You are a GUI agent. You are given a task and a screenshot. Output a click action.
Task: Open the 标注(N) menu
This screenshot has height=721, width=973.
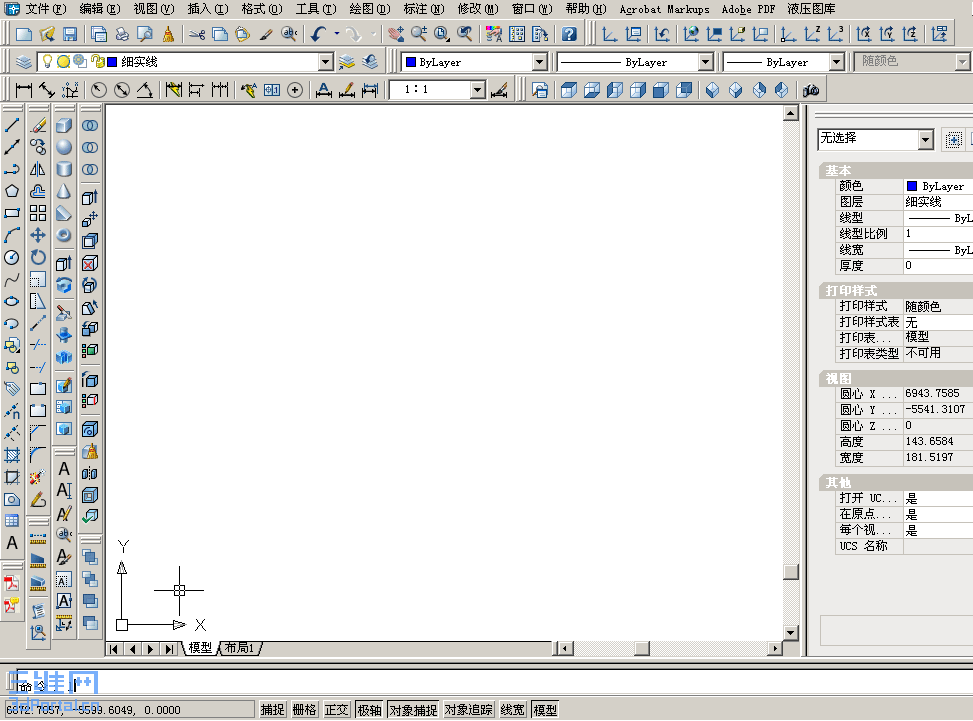tap(424, 9)
